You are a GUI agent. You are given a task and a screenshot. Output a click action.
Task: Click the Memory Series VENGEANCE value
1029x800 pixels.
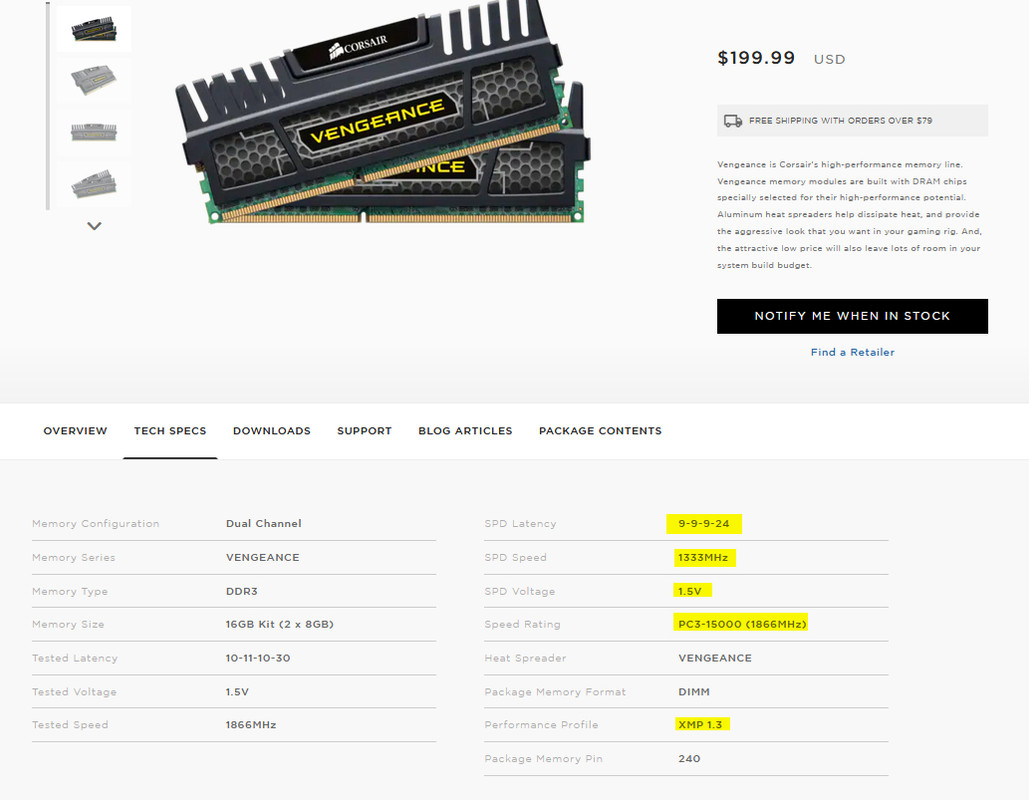coord(262,558)
